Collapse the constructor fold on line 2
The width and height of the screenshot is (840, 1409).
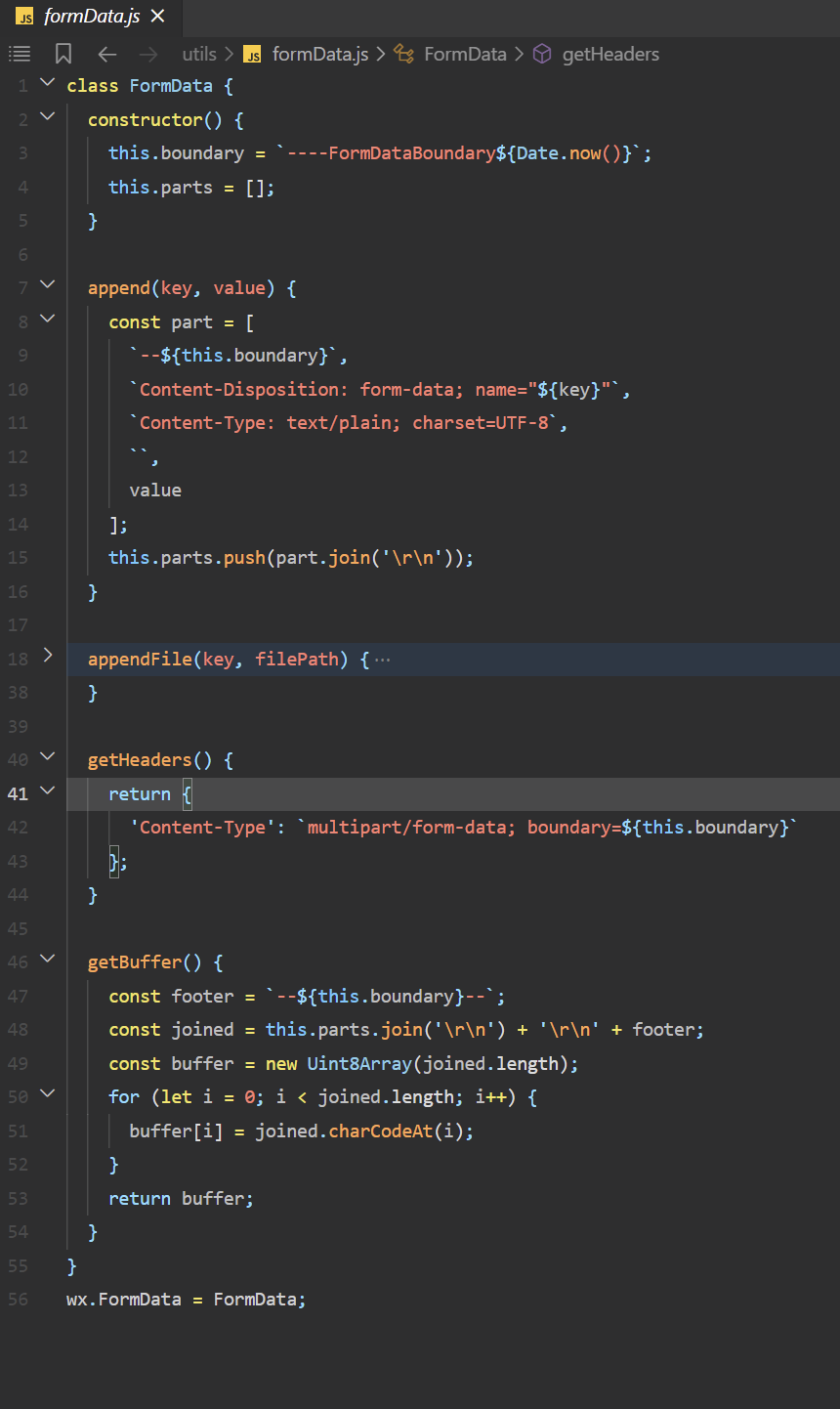pyautogui.click(x=47, y=117)
